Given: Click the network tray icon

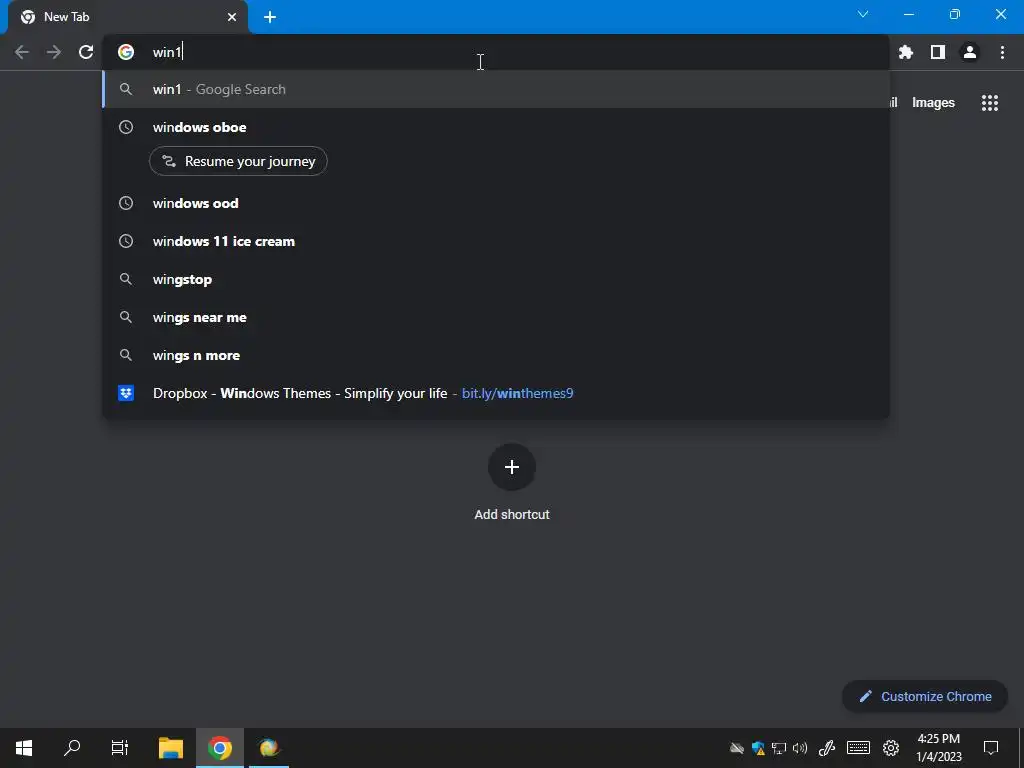Looking at the screenshot, I should pos(779,748).
